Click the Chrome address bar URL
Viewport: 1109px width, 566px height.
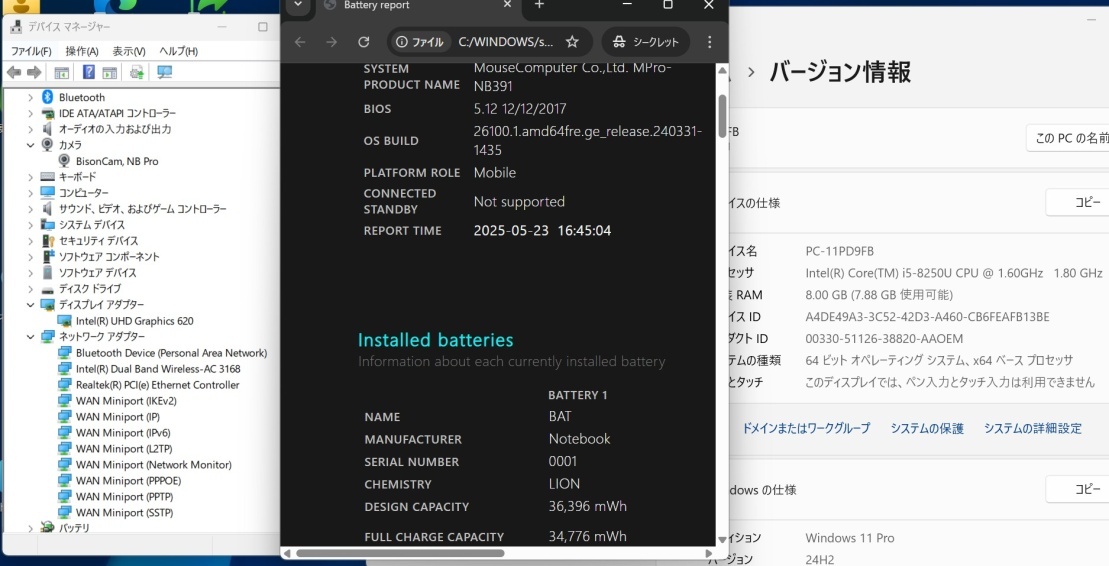pyautogui.click(x=506, y=42)
